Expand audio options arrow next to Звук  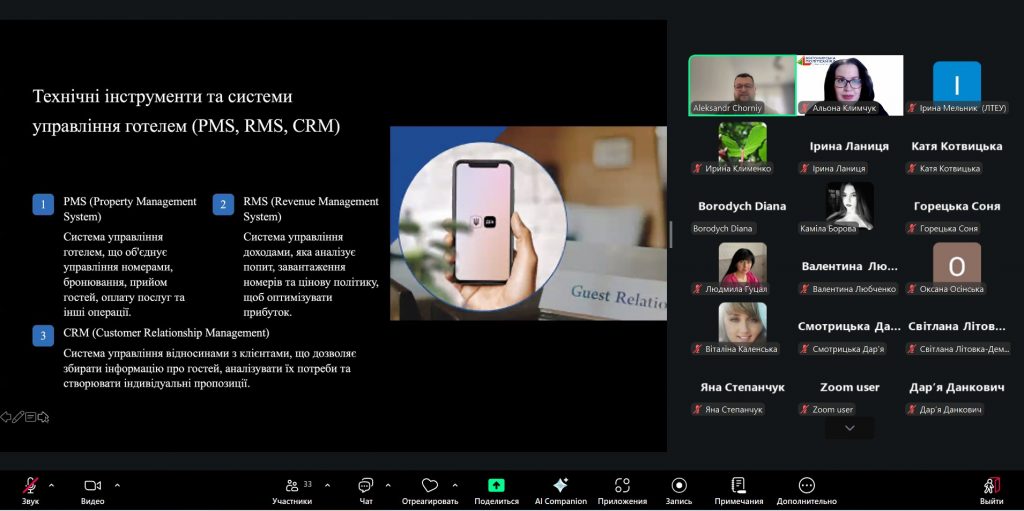pyautogui.click(x=52, y=485)
